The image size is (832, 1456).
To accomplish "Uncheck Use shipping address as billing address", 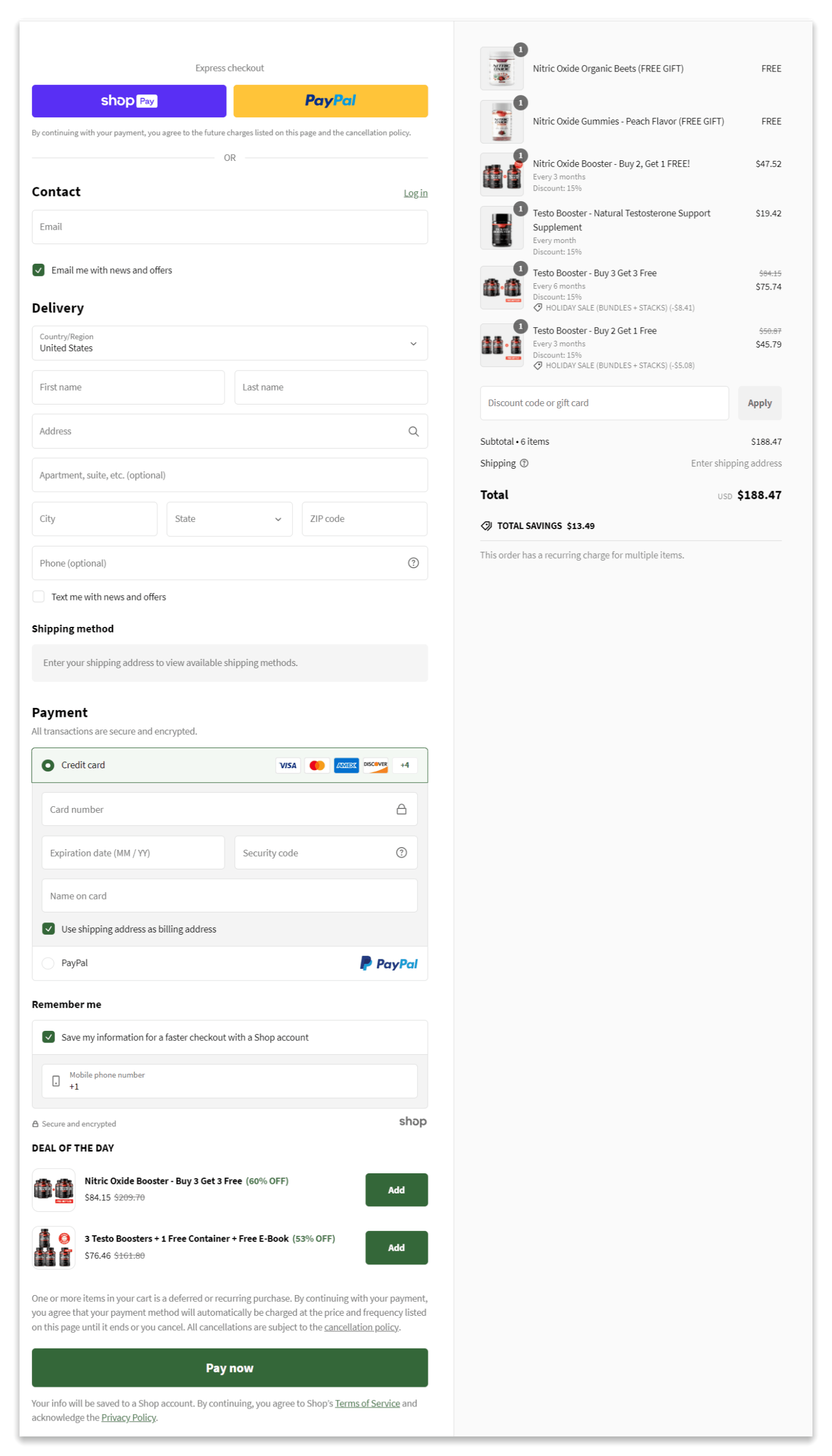I will pos(49,929).
